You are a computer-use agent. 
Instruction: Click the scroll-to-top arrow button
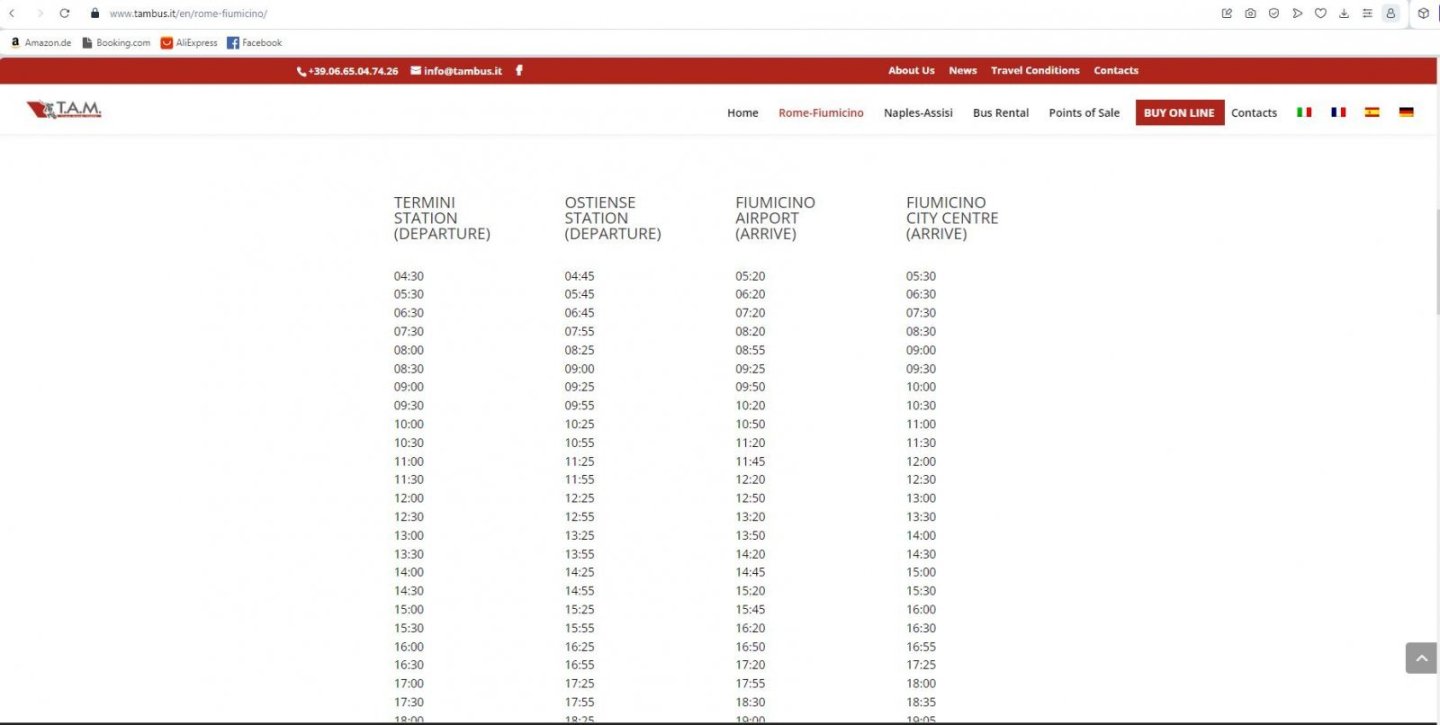coord(1421,658)
